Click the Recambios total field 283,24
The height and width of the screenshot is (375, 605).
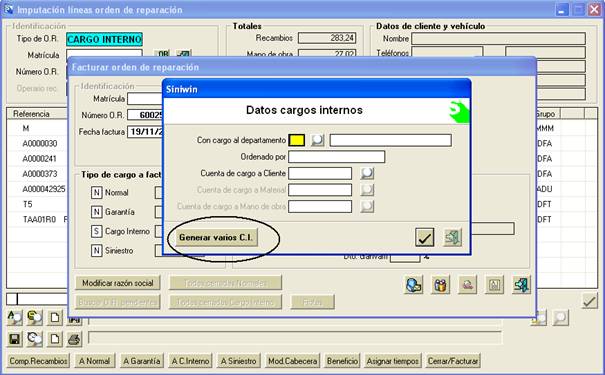(x=327, y=38)
